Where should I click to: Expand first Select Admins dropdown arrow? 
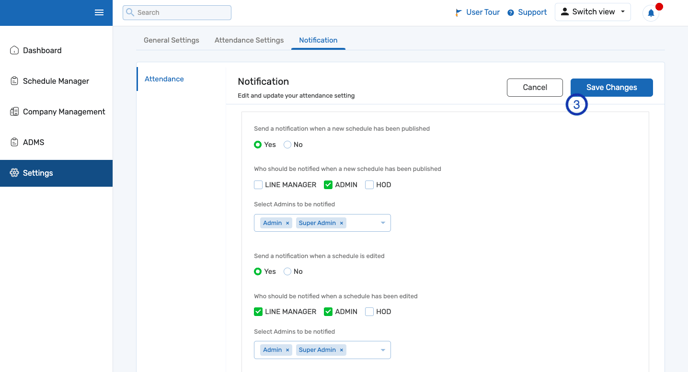point(383,223)
